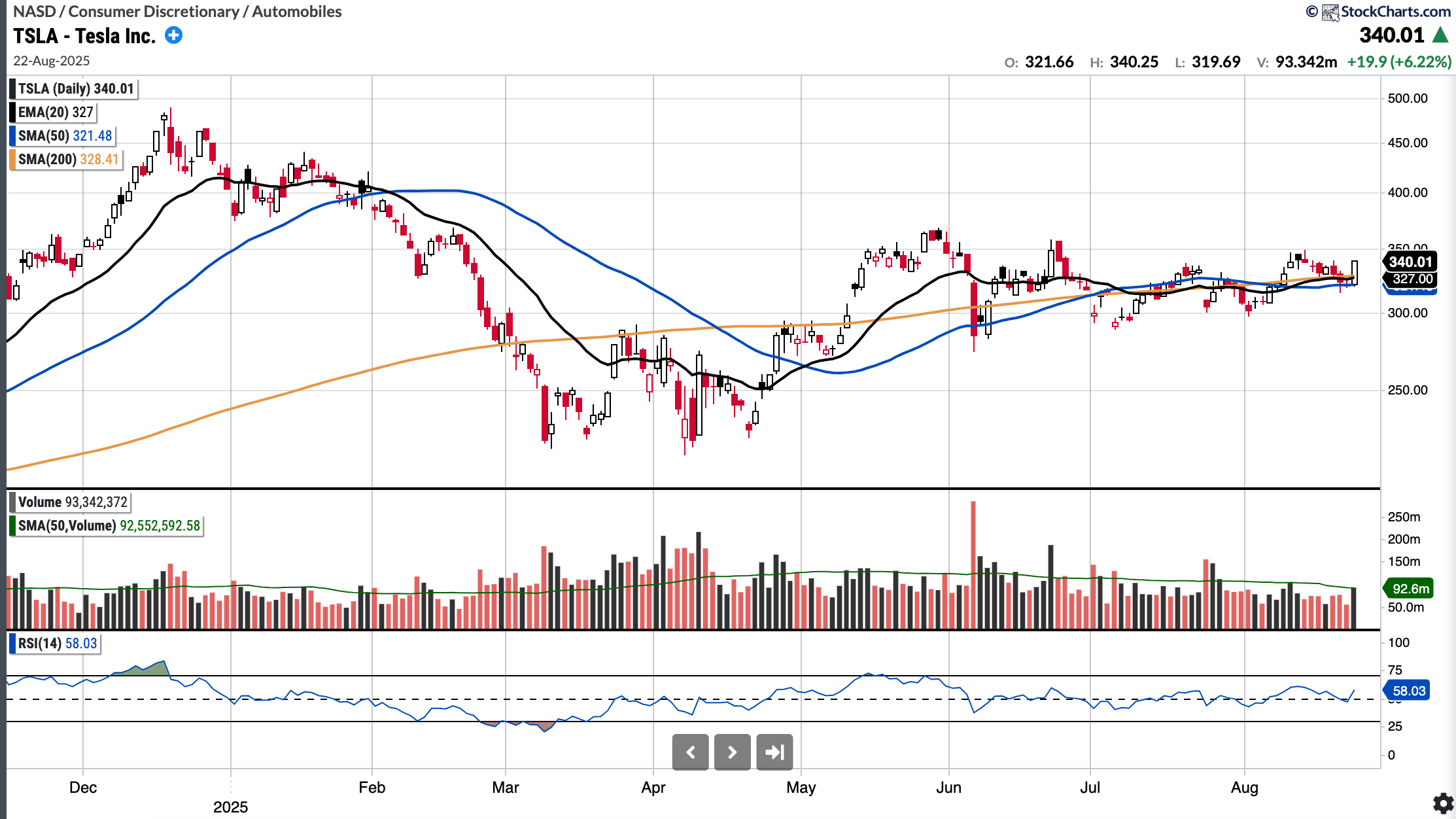Viewport: 1456px width, 819px height.
Task: Step chart back with left arrow button
Action: (690, 752)
